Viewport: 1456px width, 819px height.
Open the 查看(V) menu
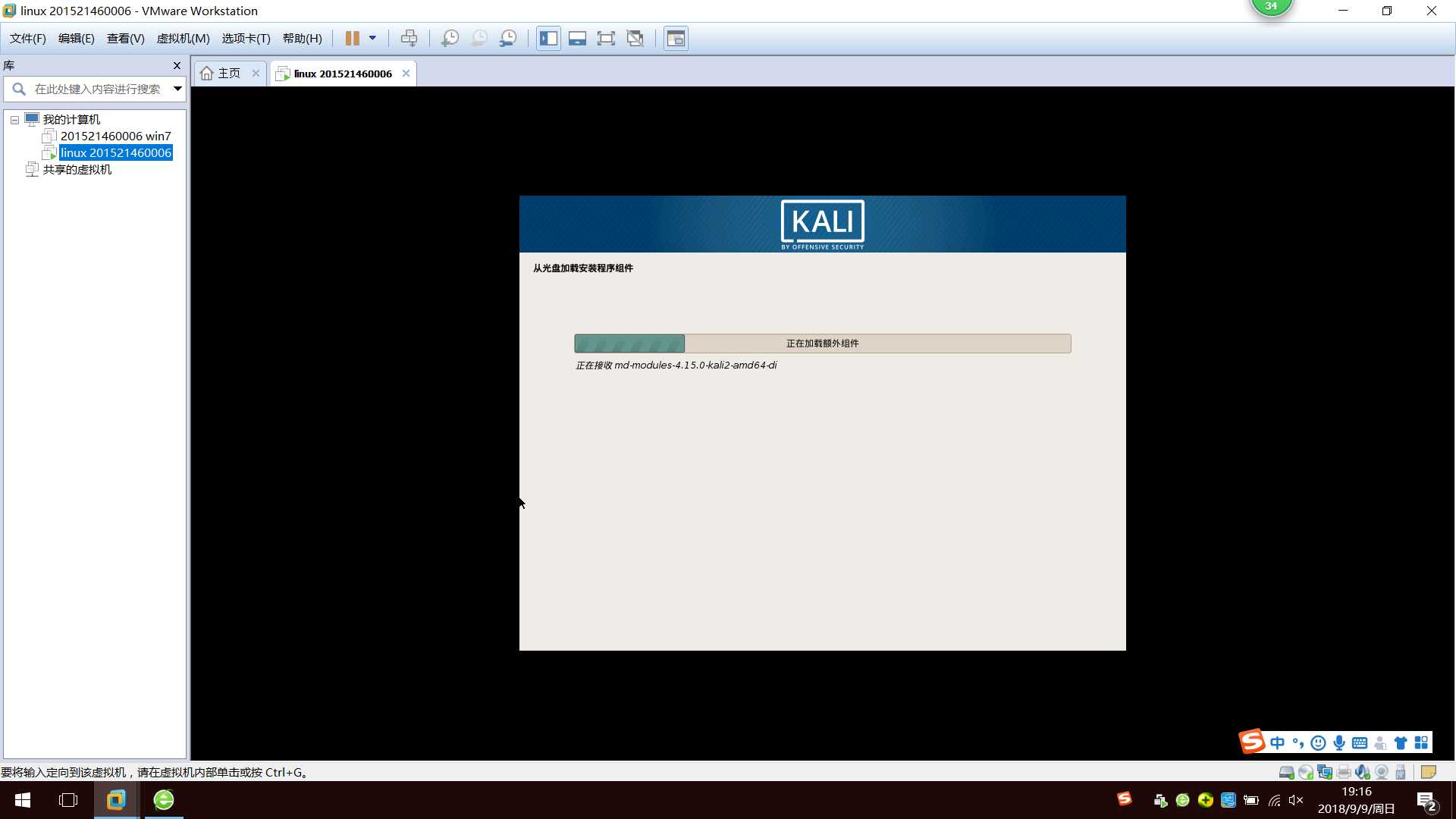click(125, 39)
